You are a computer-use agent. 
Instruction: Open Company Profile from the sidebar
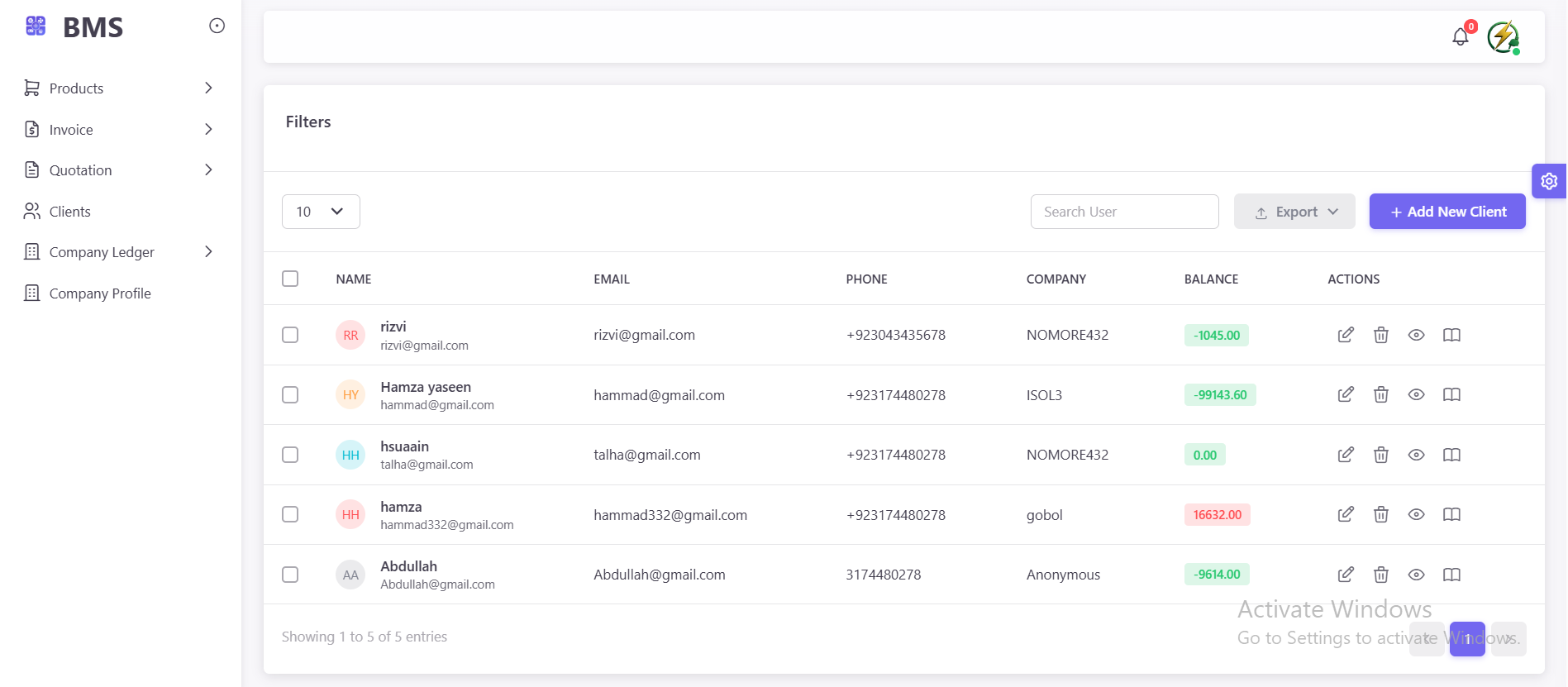tap(99, 293)
